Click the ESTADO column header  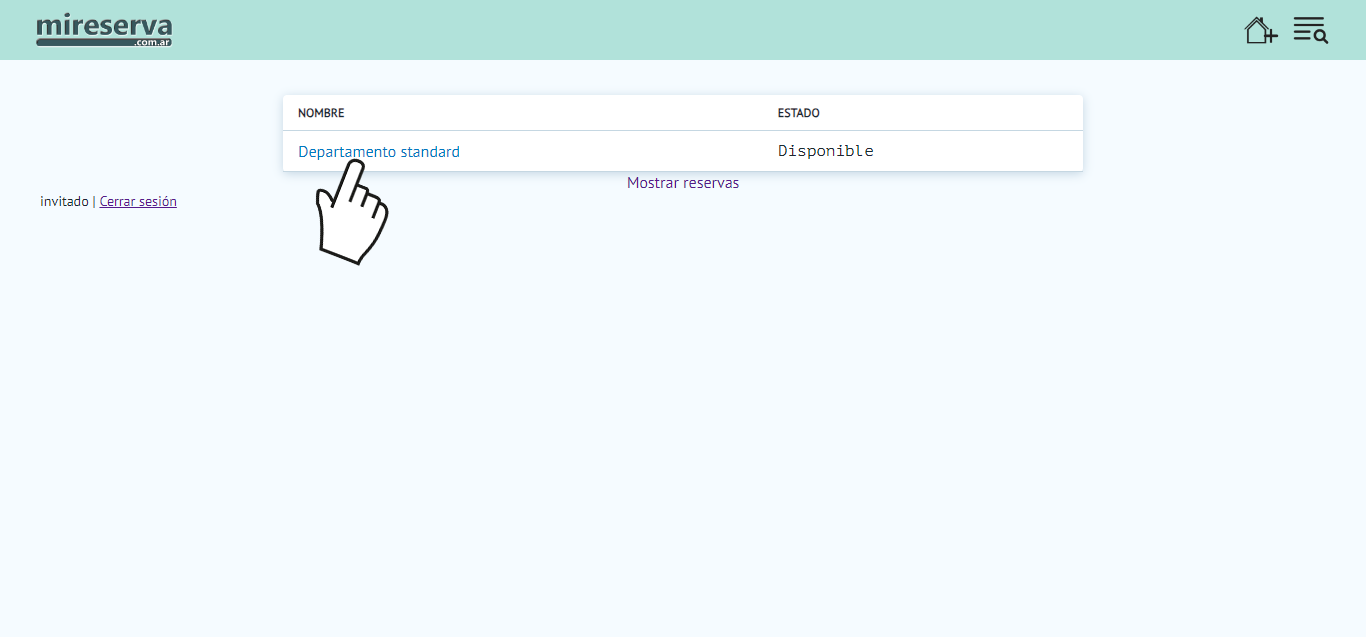click(798, 113)
